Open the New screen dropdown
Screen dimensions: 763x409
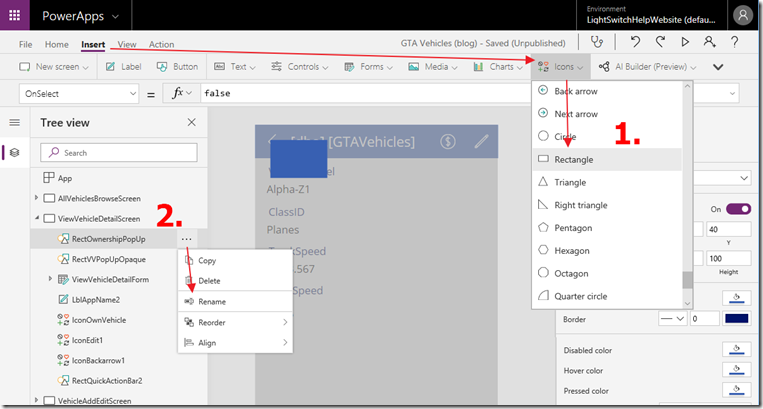[54, 67]
